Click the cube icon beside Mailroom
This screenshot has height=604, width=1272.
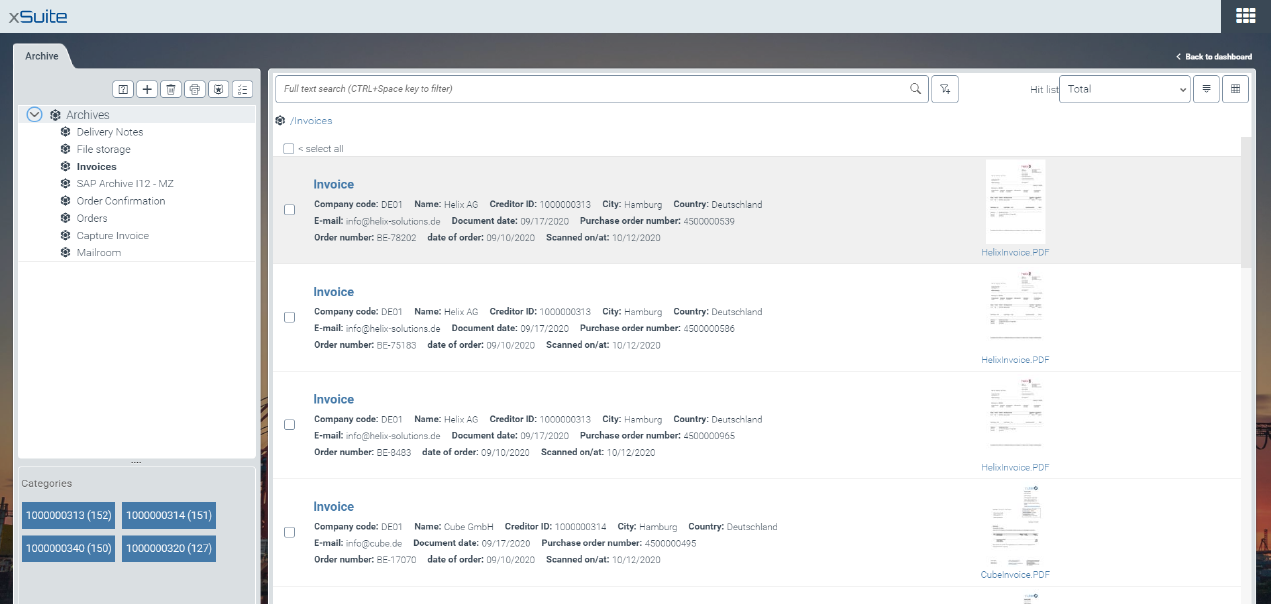click(x=65, y=253)
